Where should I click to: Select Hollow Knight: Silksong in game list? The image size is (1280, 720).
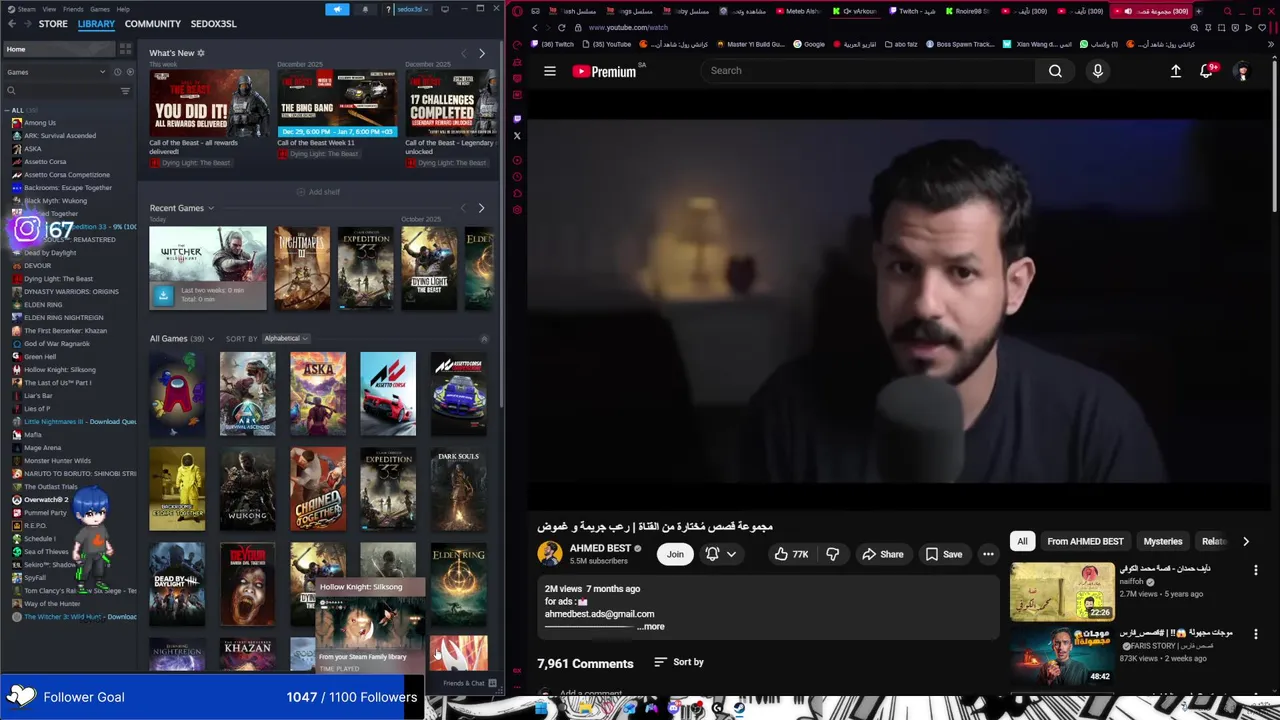tap(60, 370)
